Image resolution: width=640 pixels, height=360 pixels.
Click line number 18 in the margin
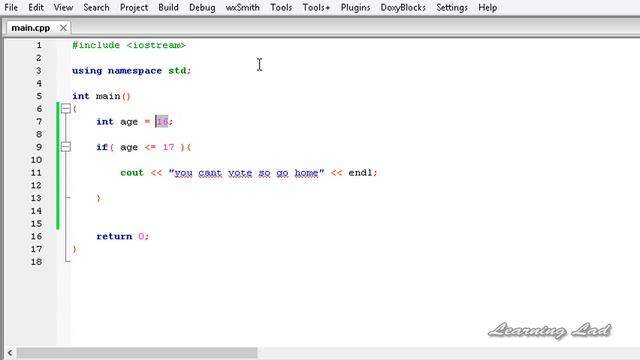click(x=36, y=262)
